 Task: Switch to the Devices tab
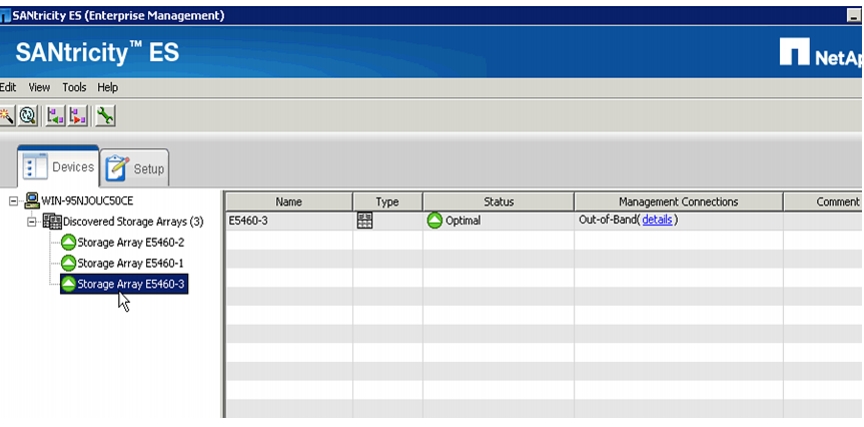(58, 167)
